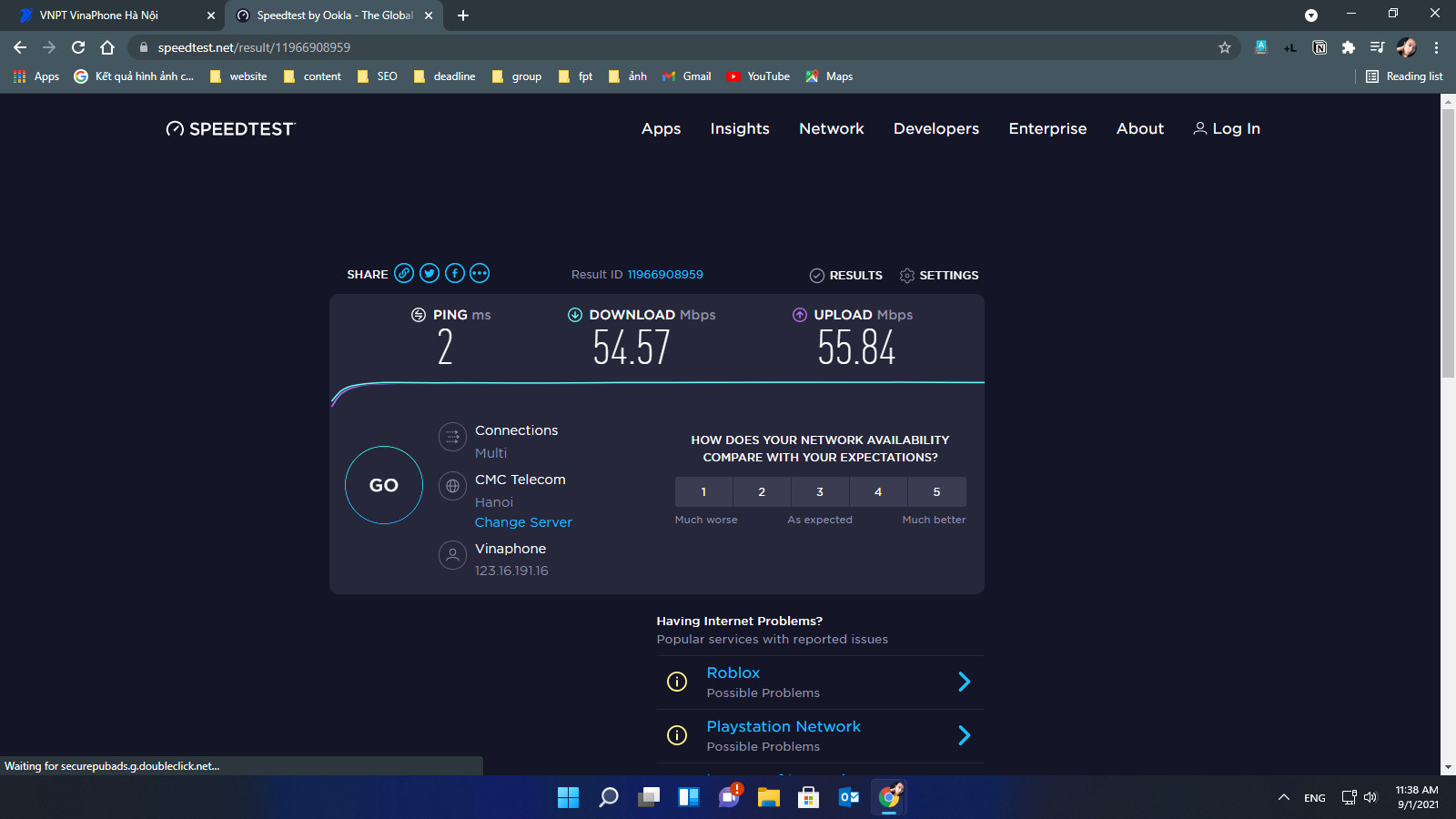
Task: Show hidden system tray icons
Action: coord(1284,798)
